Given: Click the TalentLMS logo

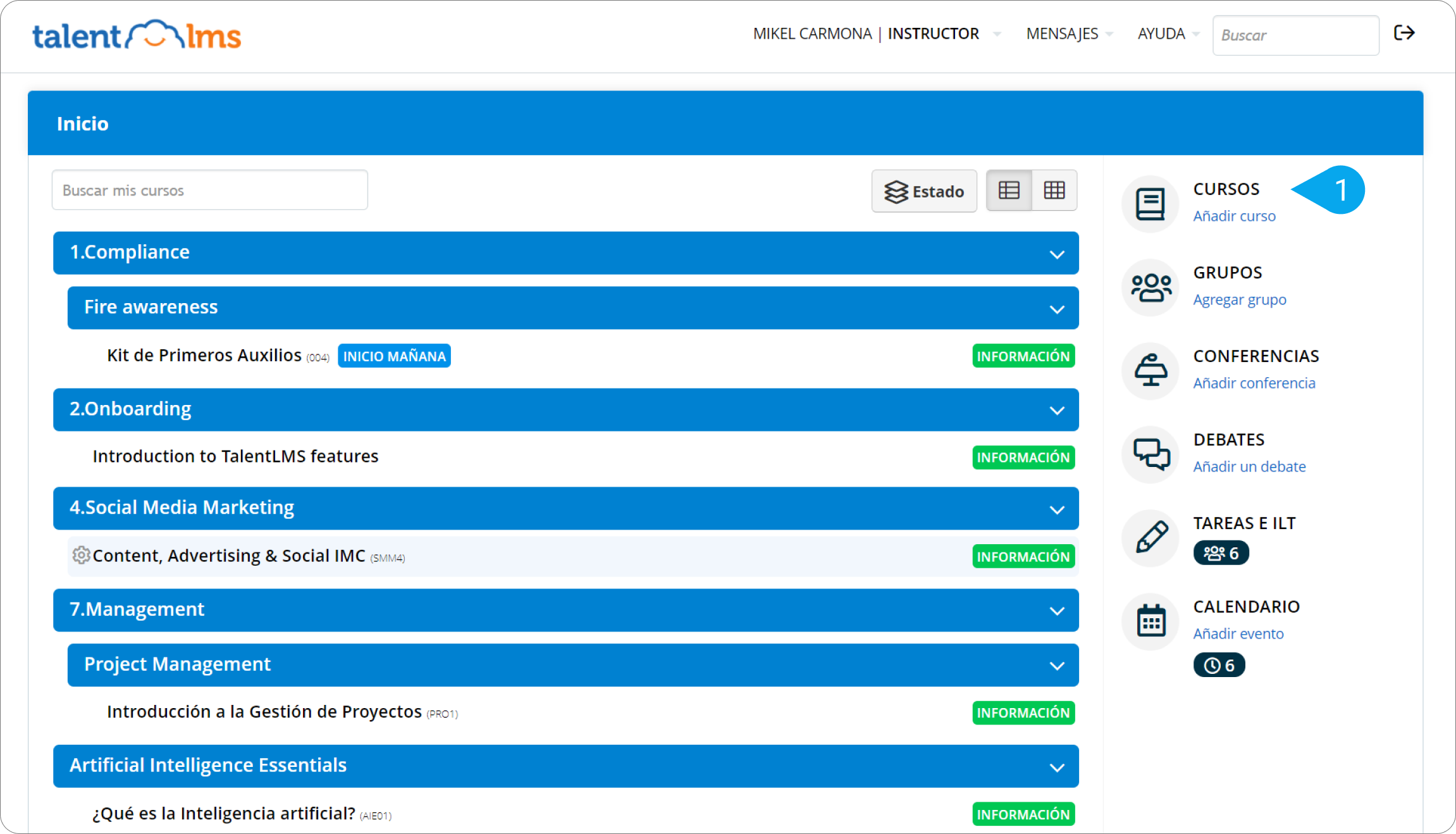Looking at the screenshot, I should [137, 35].
